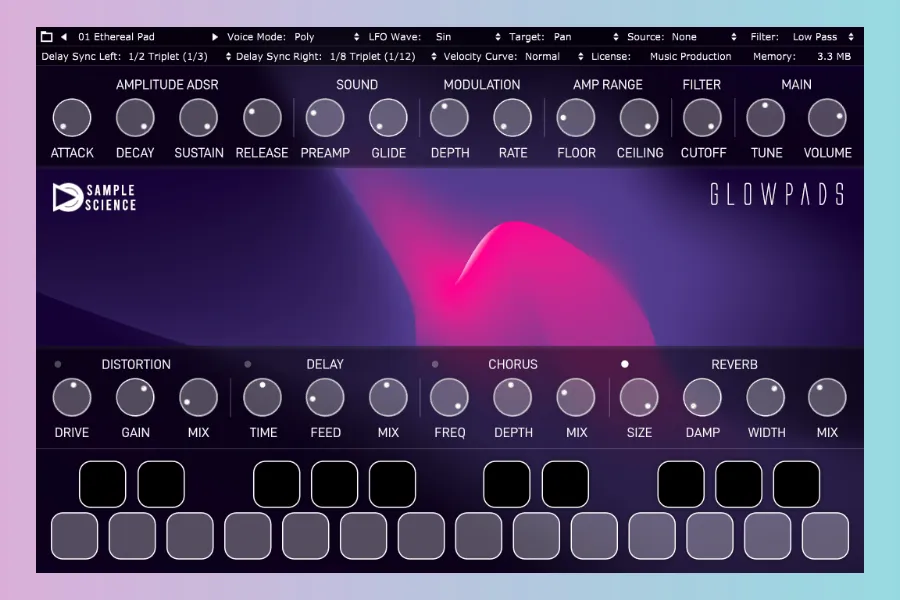
Task: Click the Reverb Mix knob
Action: (x=827, y=397)
